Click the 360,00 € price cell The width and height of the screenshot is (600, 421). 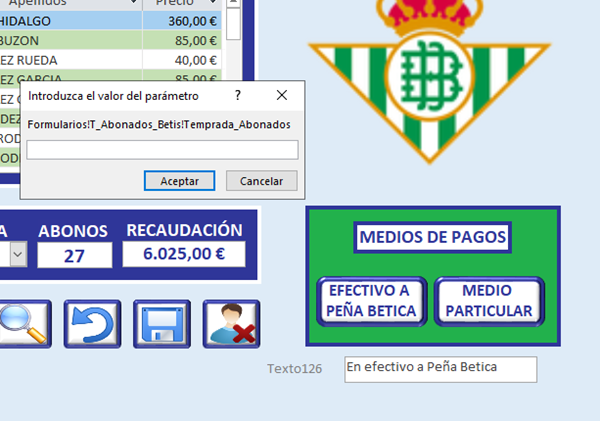click(x=182, y=21)
